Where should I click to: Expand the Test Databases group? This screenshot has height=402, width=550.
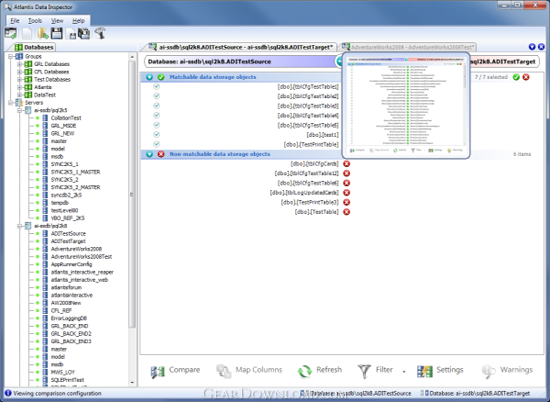[x=20, y=79]
